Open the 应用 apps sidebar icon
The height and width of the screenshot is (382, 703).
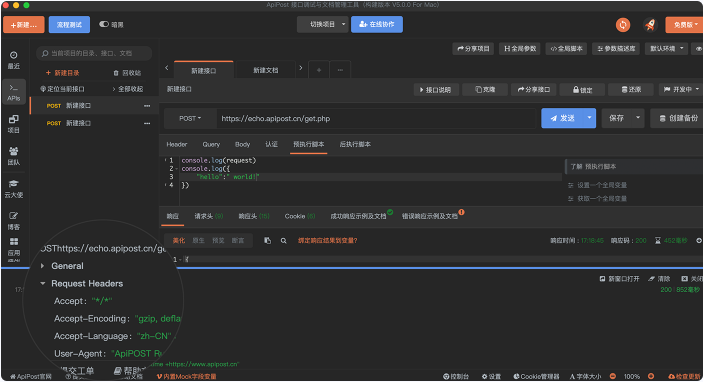click(13, 247)
